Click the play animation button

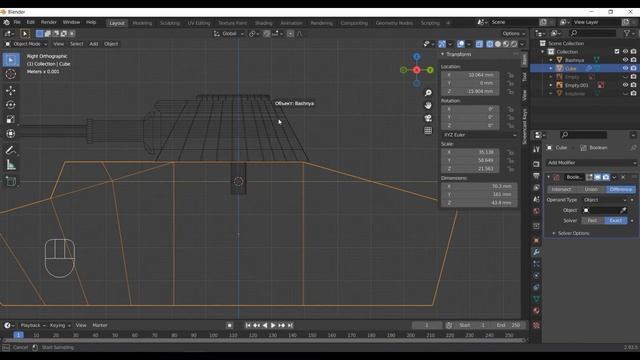[x=273, y=325]
